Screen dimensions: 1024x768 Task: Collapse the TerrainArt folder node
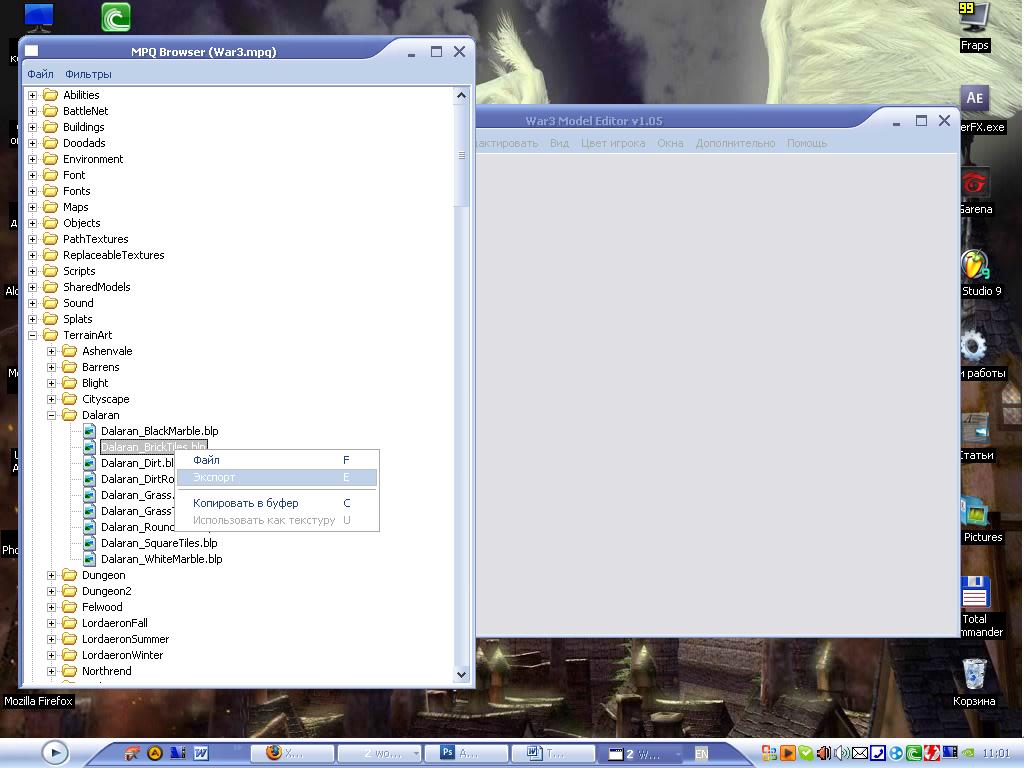coord(33,335)
